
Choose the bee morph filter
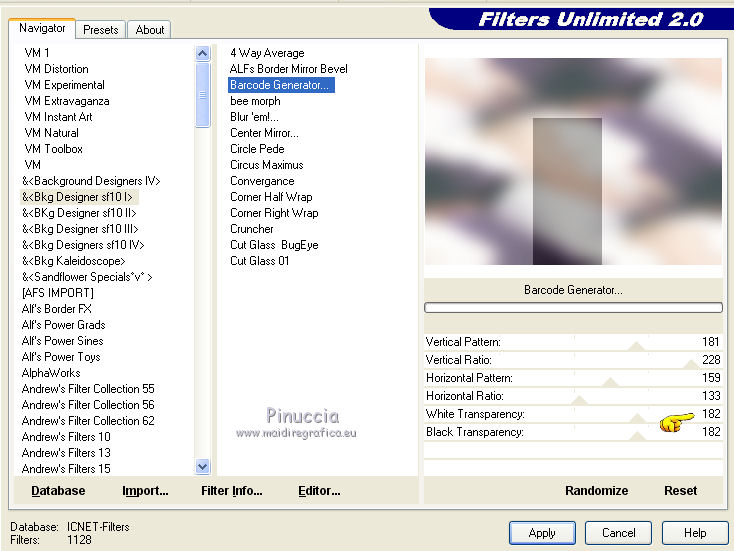pyautogui.click(x=255, y=101)
